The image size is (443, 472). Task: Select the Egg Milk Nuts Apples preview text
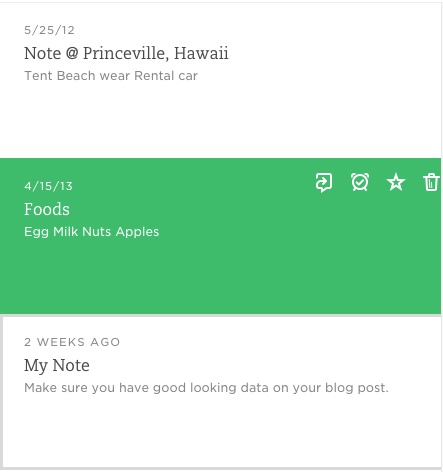coord(91,232)
